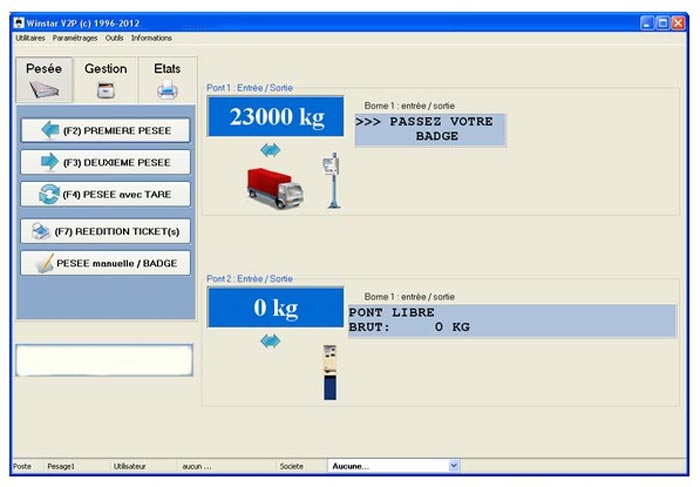Screen dimensions: 700x487
Task: Start (F3) DEUXIEME PESEE
Action: [105, 162]
